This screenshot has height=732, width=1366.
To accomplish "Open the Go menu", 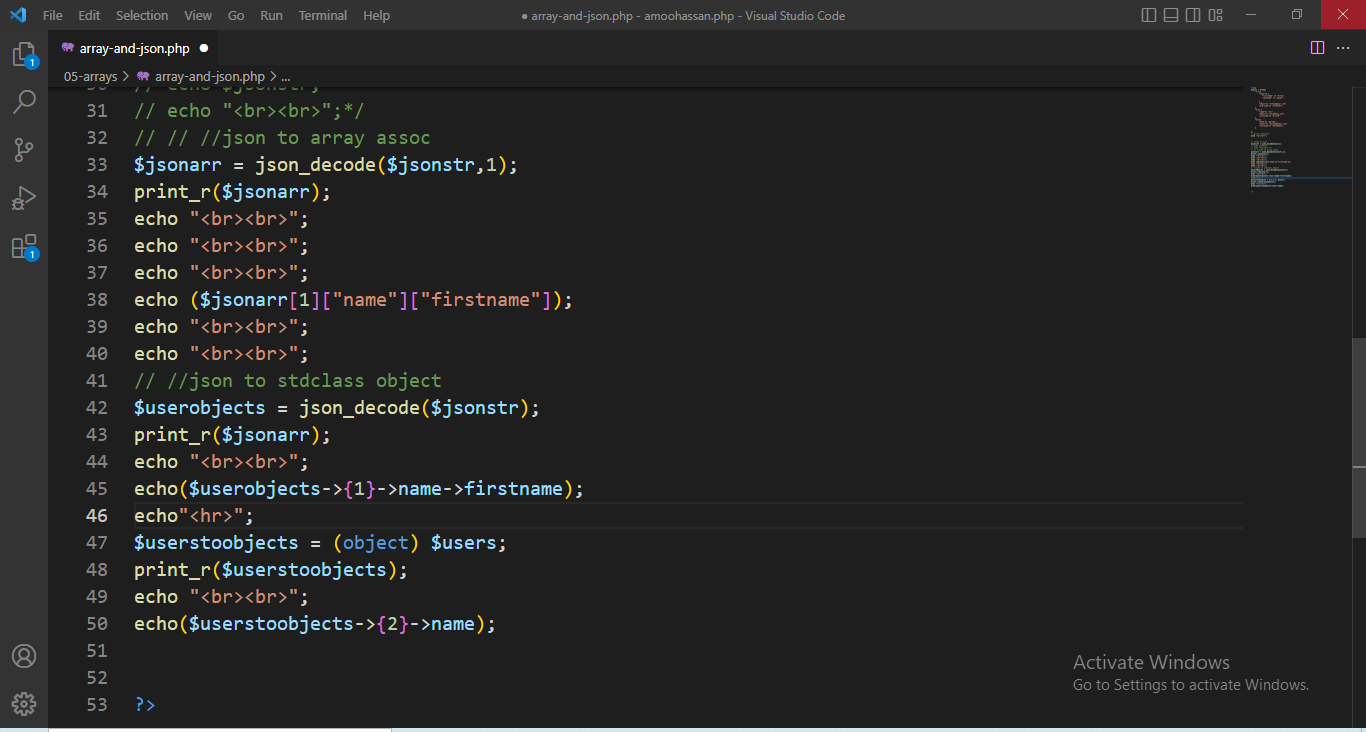I will (x=236, y=15).
